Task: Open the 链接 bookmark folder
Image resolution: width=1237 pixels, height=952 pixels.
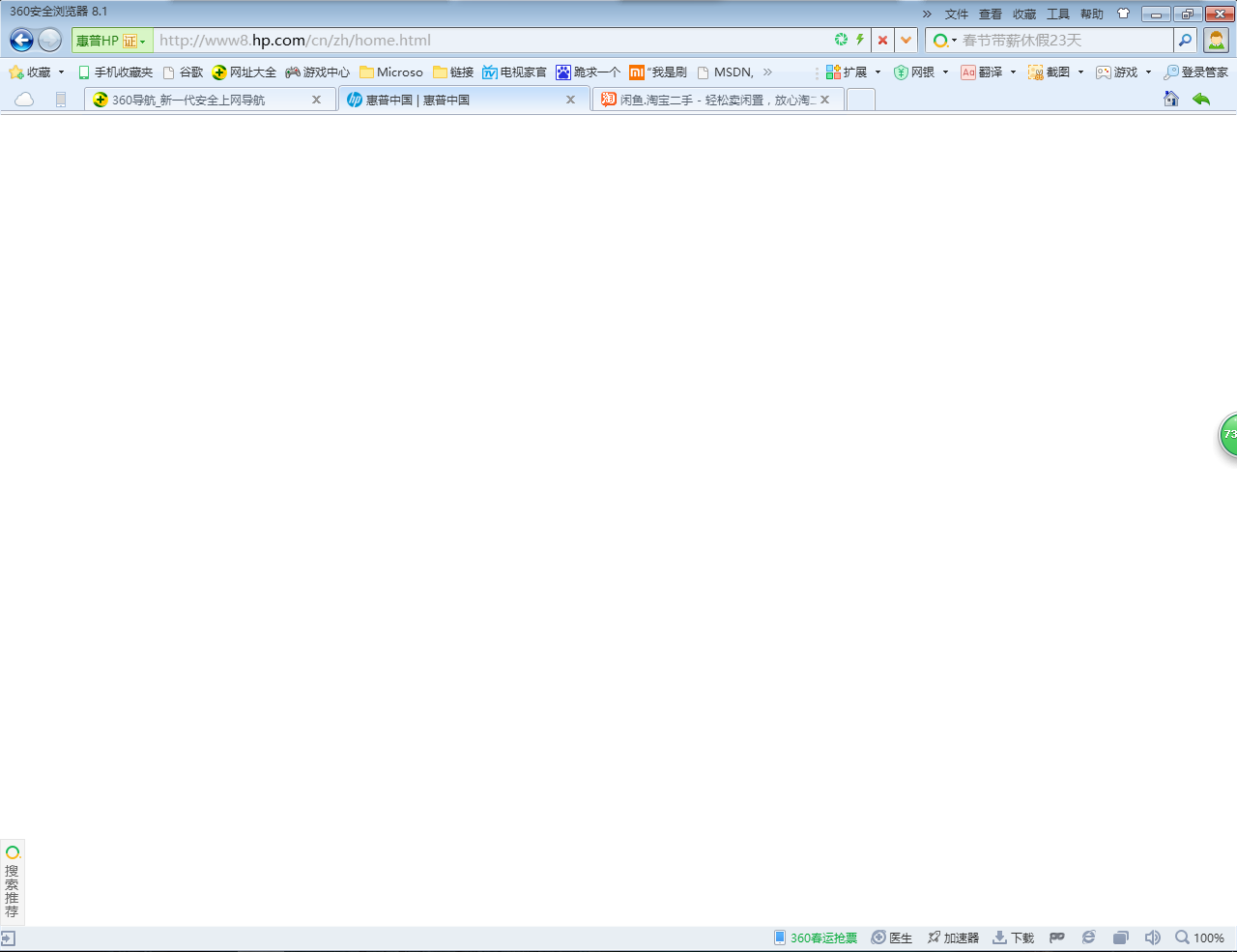Action: 453,72
